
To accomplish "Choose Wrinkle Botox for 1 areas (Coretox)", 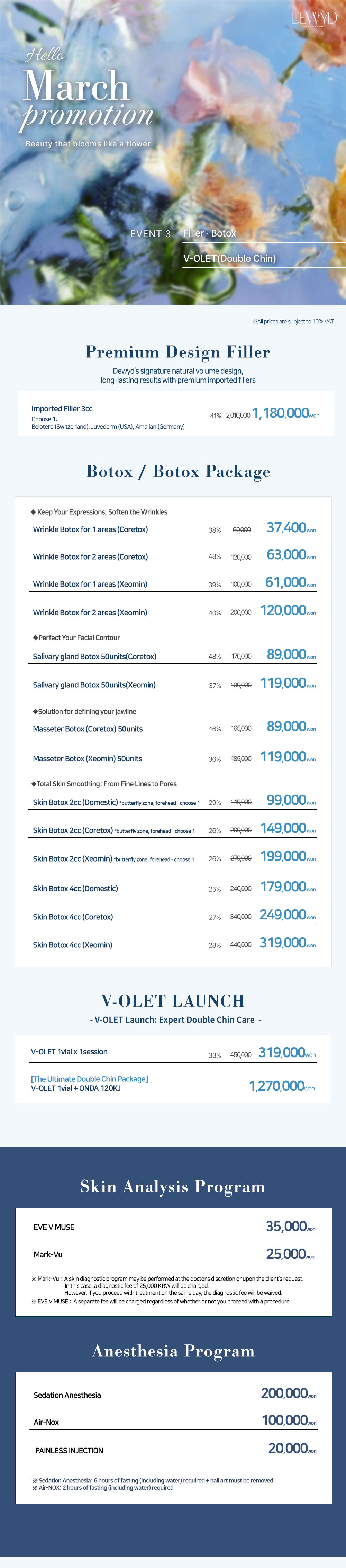I will [x=90, y=529].
